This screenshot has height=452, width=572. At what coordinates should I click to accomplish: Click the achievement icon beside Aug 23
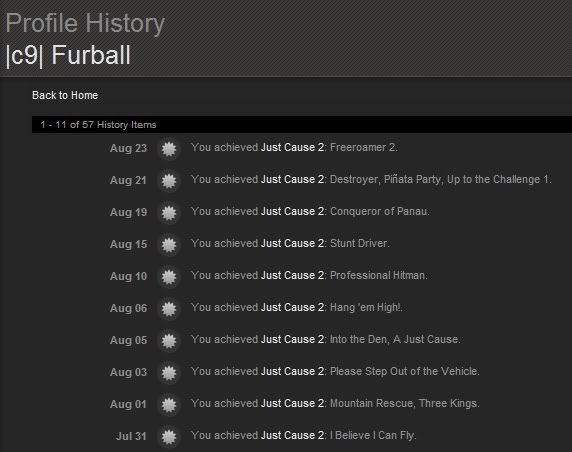click(x=169, y=149)
